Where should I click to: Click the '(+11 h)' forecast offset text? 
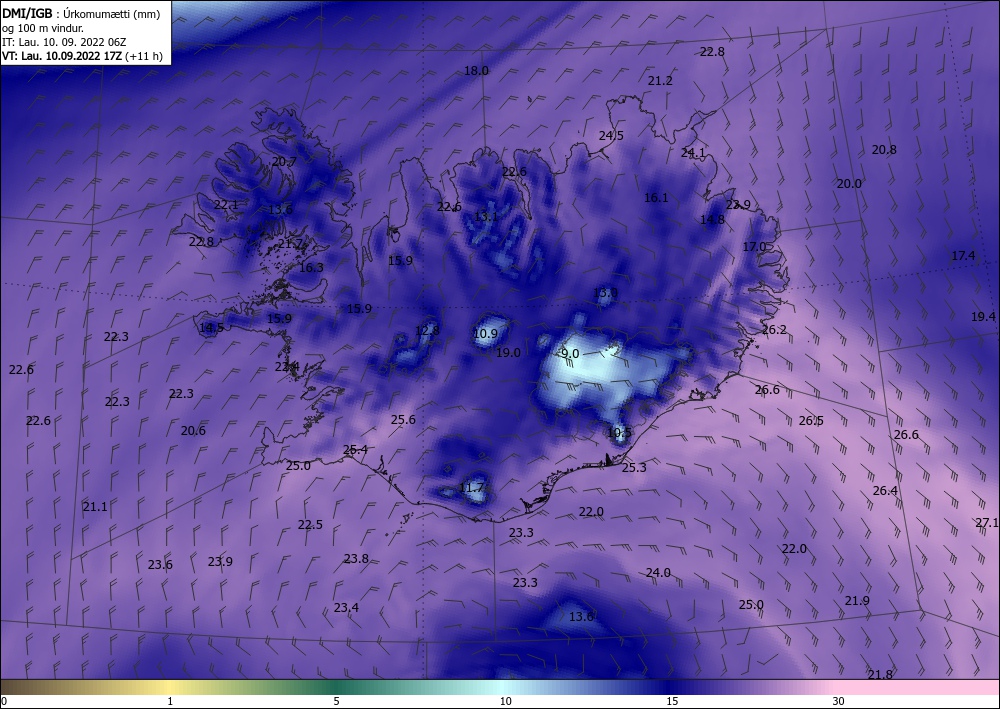(144, 56)
